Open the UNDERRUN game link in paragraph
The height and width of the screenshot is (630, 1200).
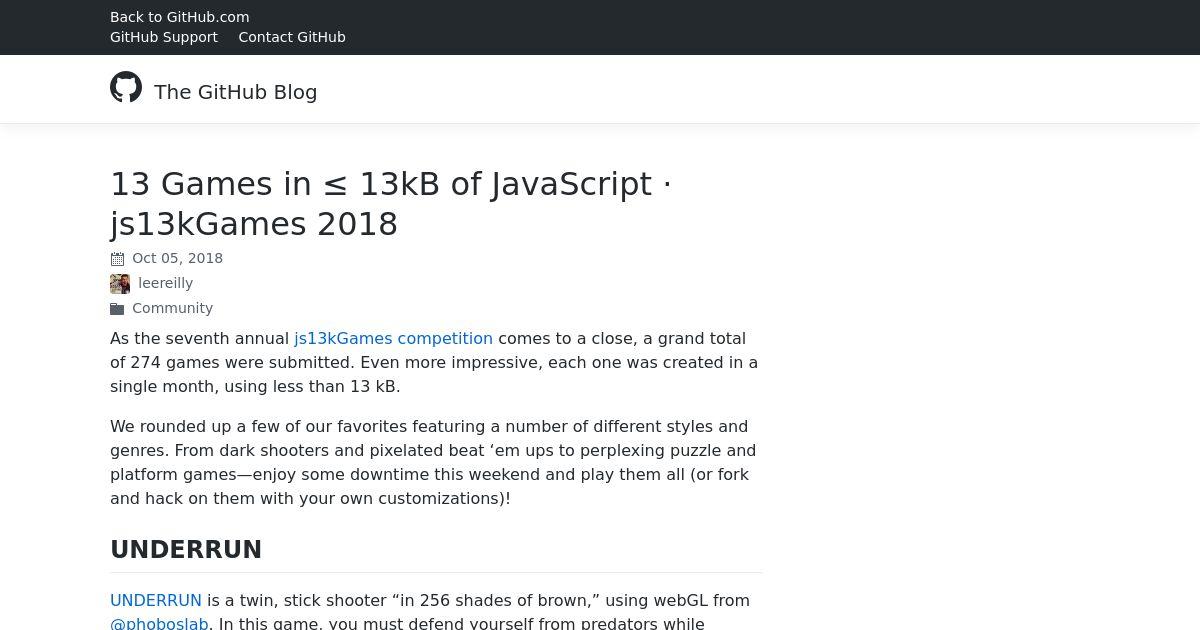tap(156, 600)
